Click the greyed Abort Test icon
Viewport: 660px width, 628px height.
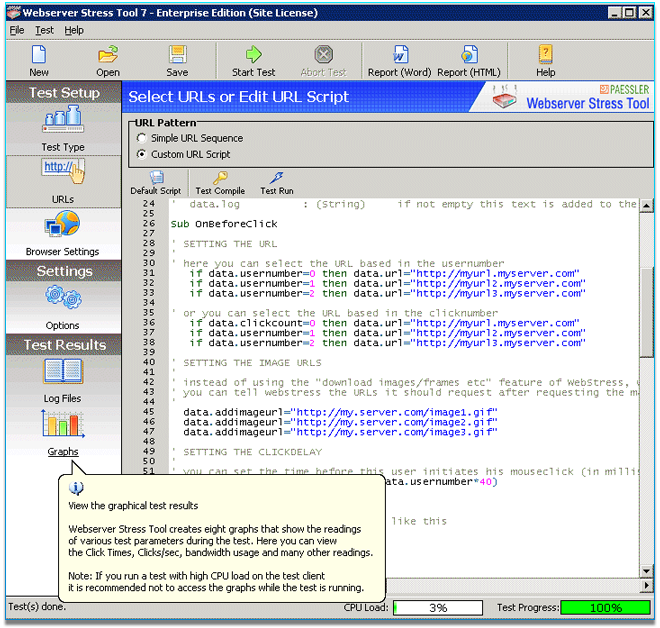[x=323, y=55]
